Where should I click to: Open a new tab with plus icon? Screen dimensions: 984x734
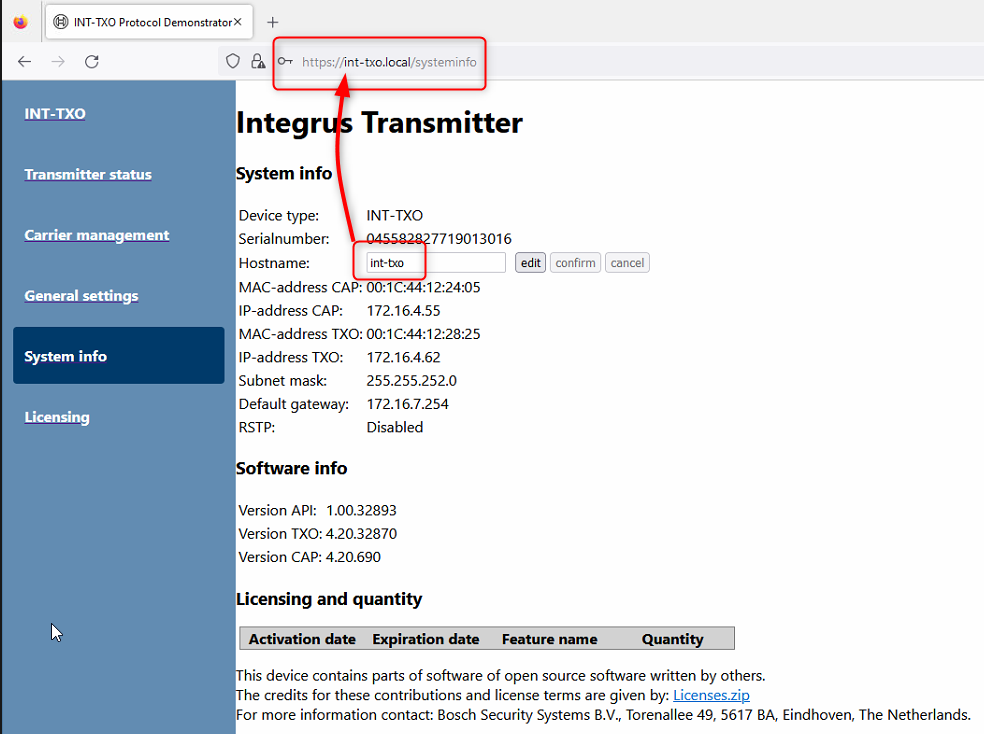point(273,22)
